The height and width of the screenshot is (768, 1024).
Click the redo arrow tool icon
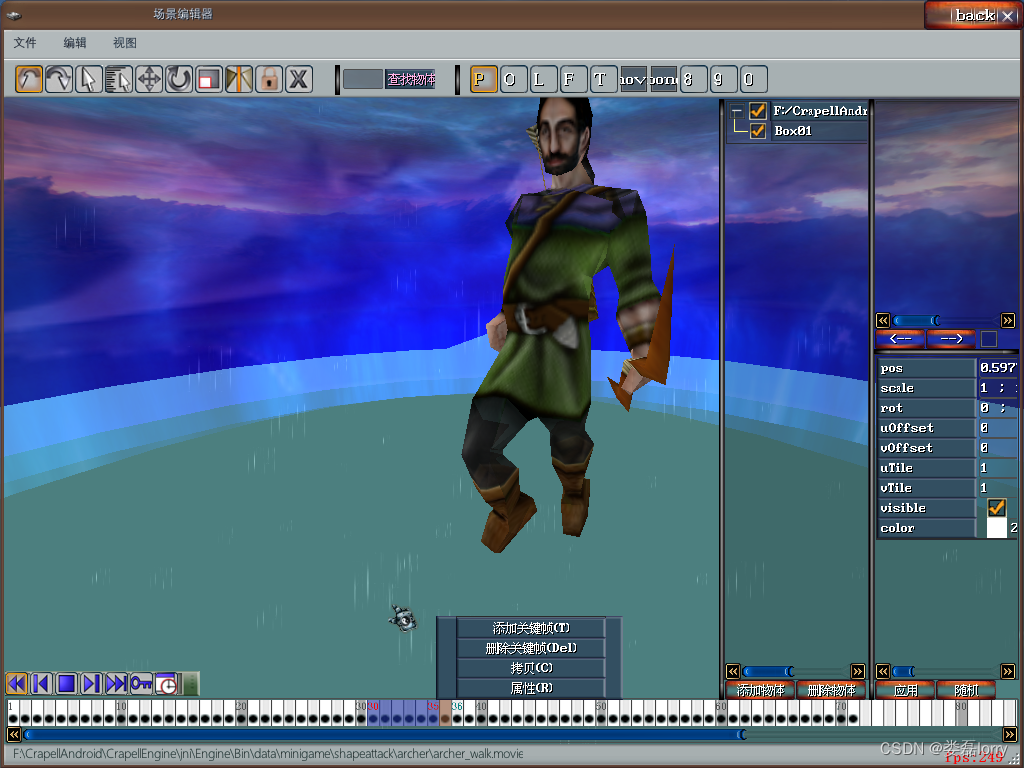click(59, 80)
